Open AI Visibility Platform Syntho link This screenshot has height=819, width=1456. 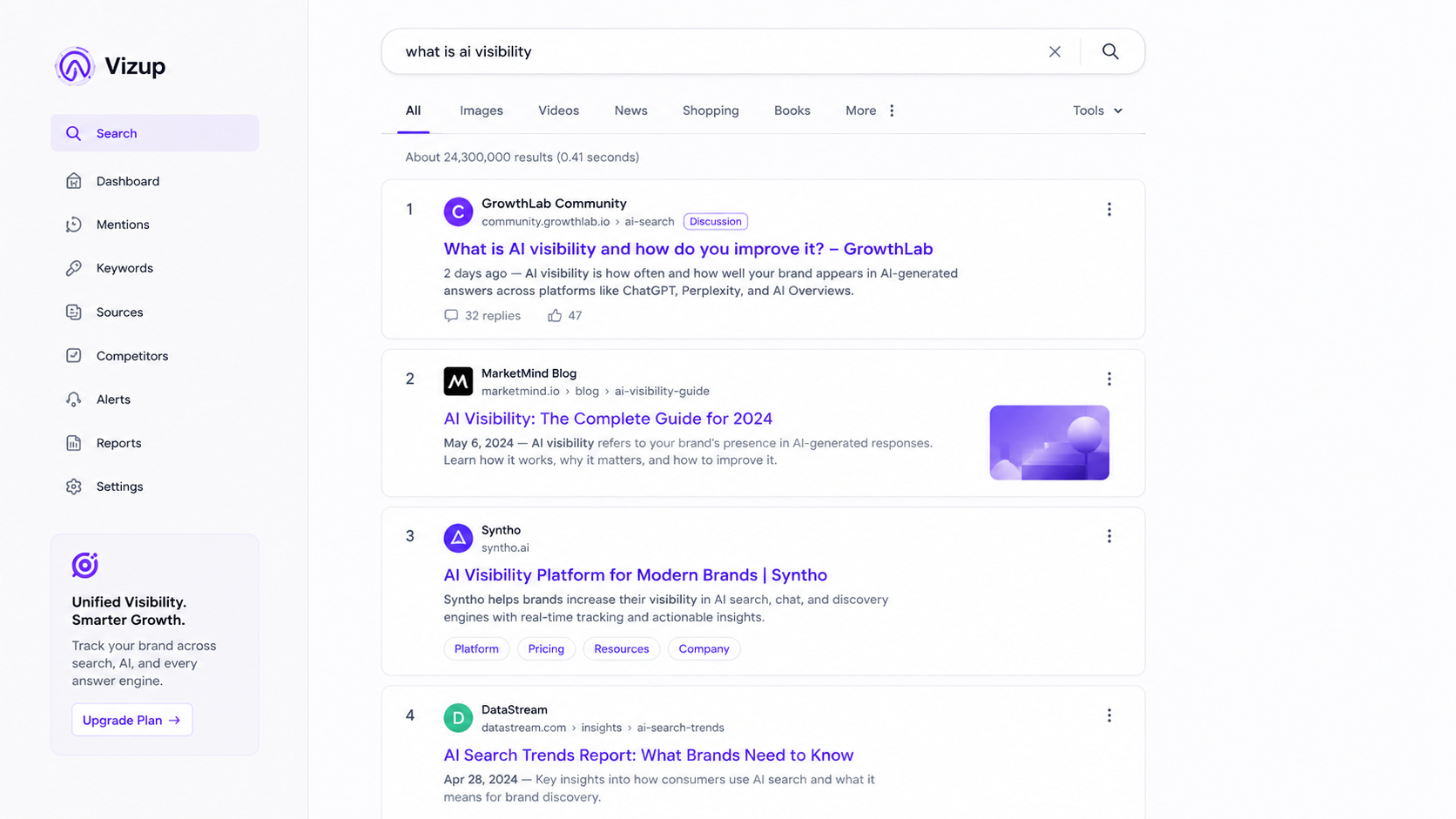coord(636,575)
